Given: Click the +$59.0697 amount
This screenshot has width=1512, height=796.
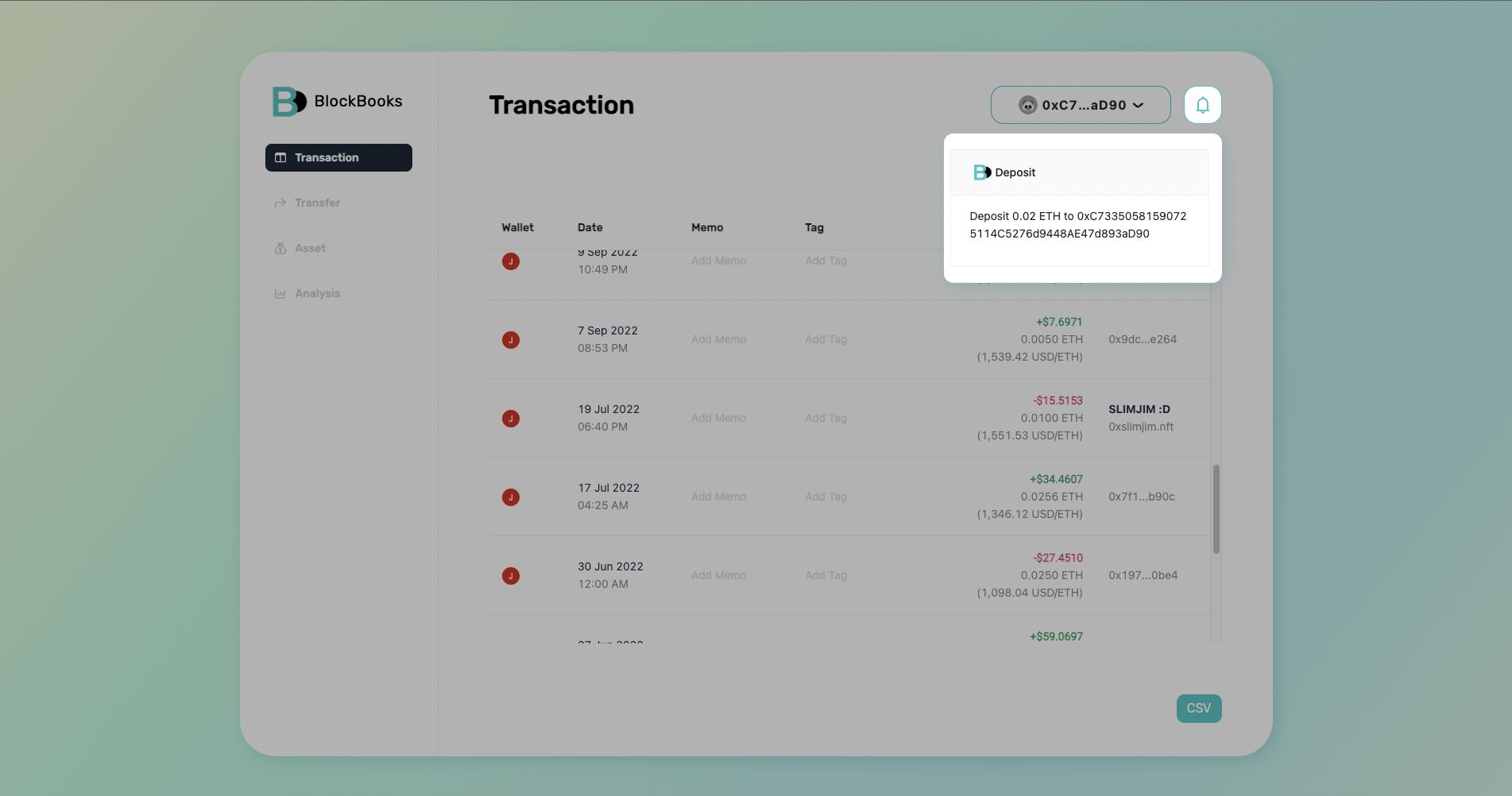Looking at the screenshot, I should pos(1056,636).
